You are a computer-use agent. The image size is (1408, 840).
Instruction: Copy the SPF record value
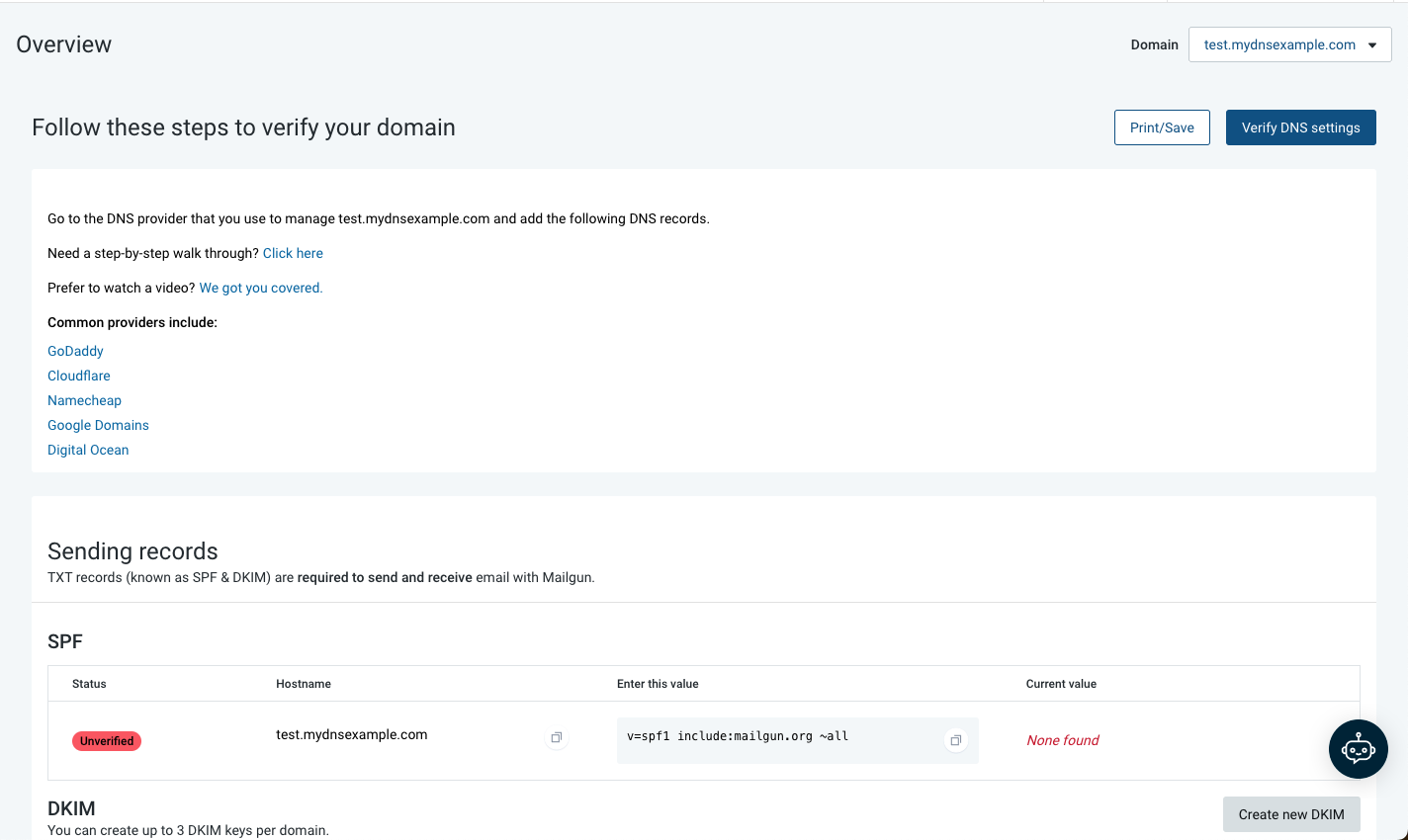(x=955, y=739)
